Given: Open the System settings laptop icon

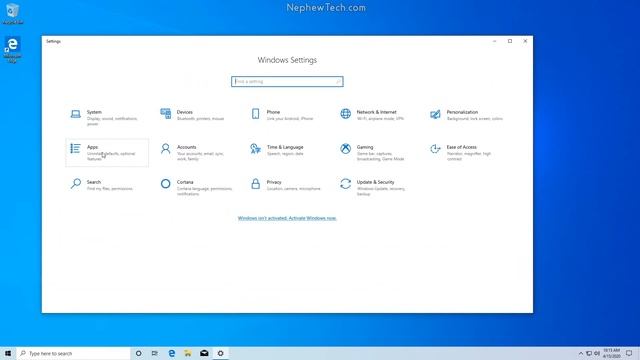Looking at the screenshot, I should click(x=76, y=114).
